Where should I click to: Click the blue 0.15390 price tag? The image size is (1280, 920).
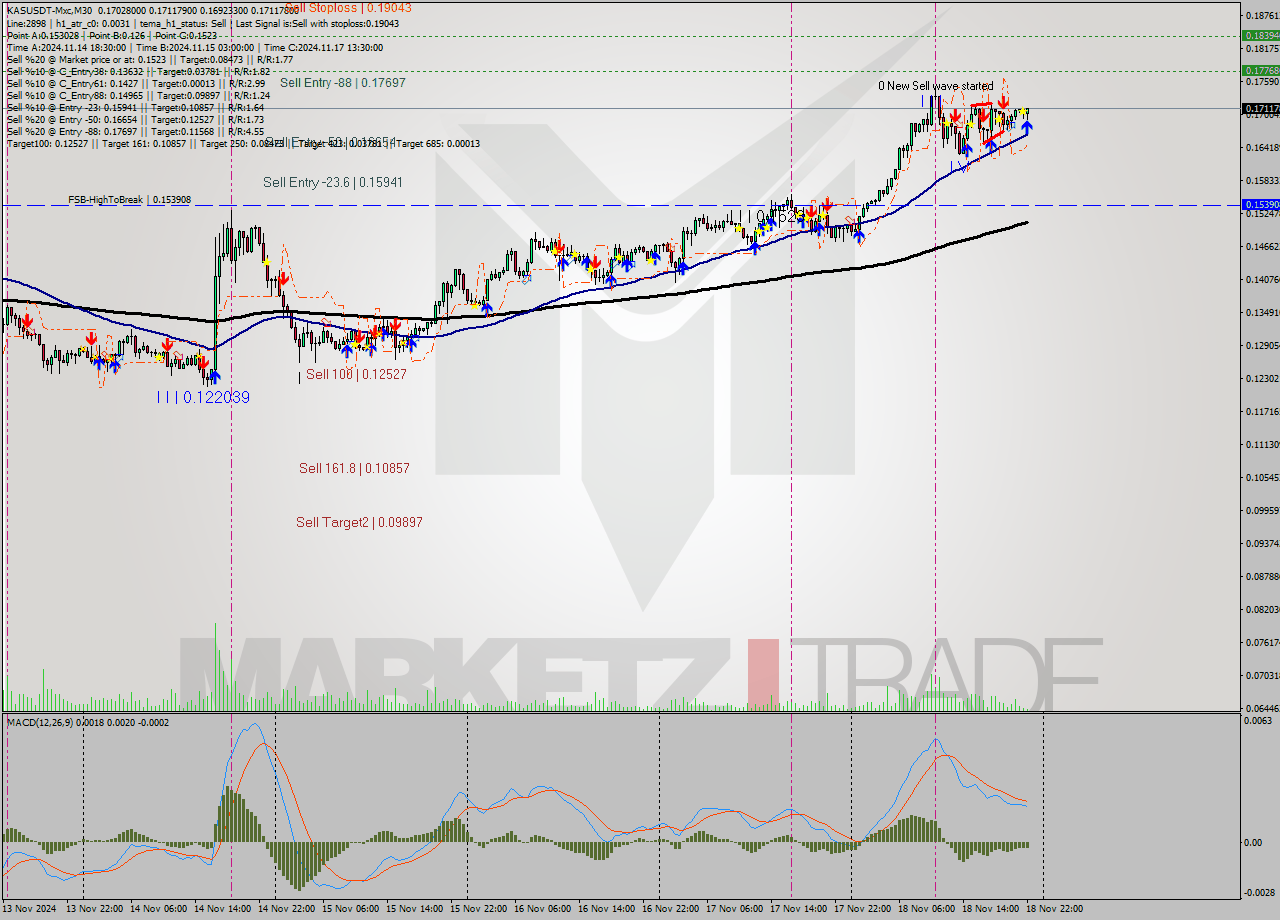(x=1260, y=205)
